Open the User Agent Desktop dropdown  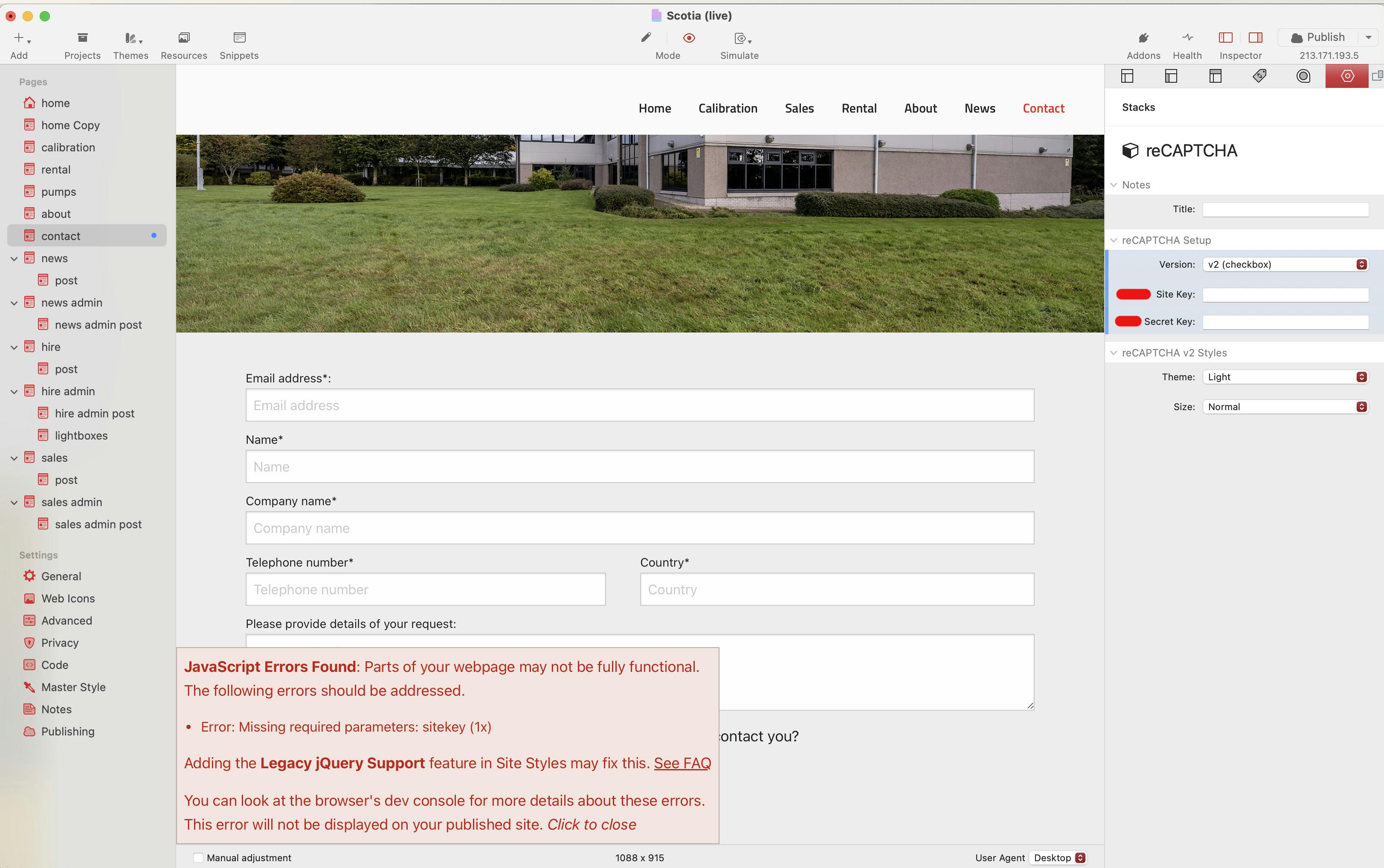1059,858
